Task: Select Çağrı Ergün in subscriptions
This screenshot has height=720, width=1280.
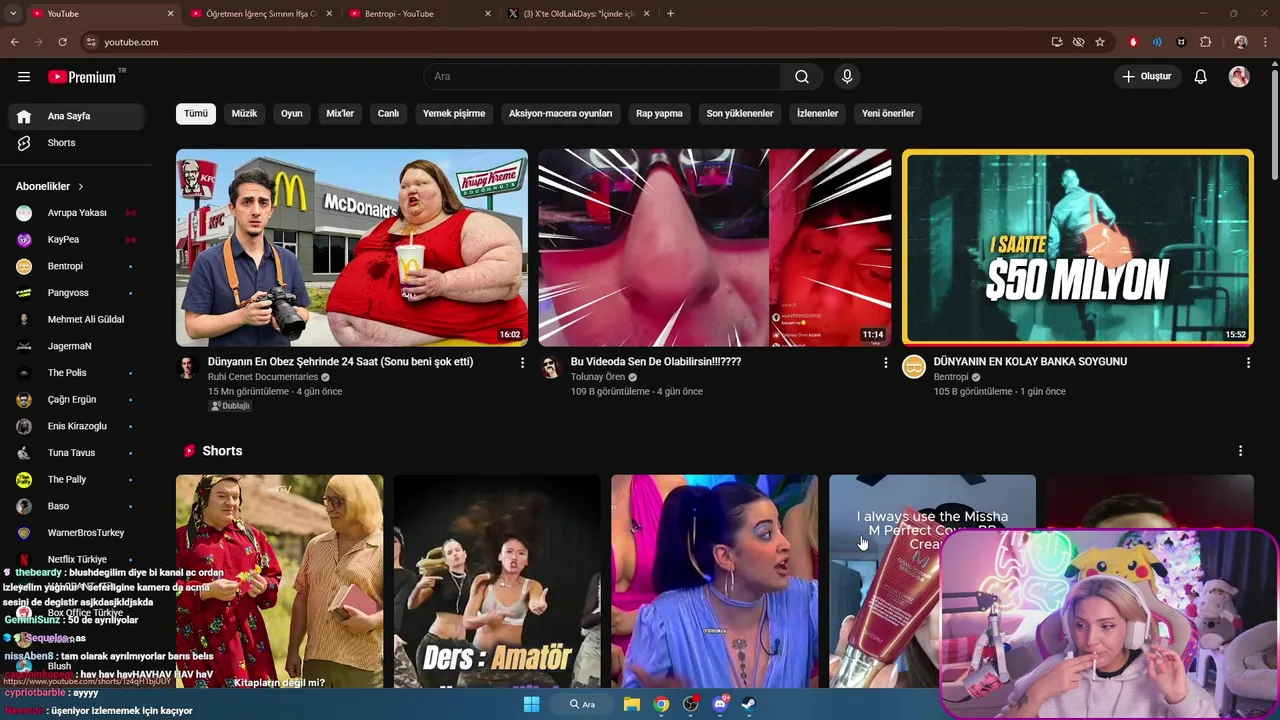Action: pyautogui.click(x=77, y=400)
